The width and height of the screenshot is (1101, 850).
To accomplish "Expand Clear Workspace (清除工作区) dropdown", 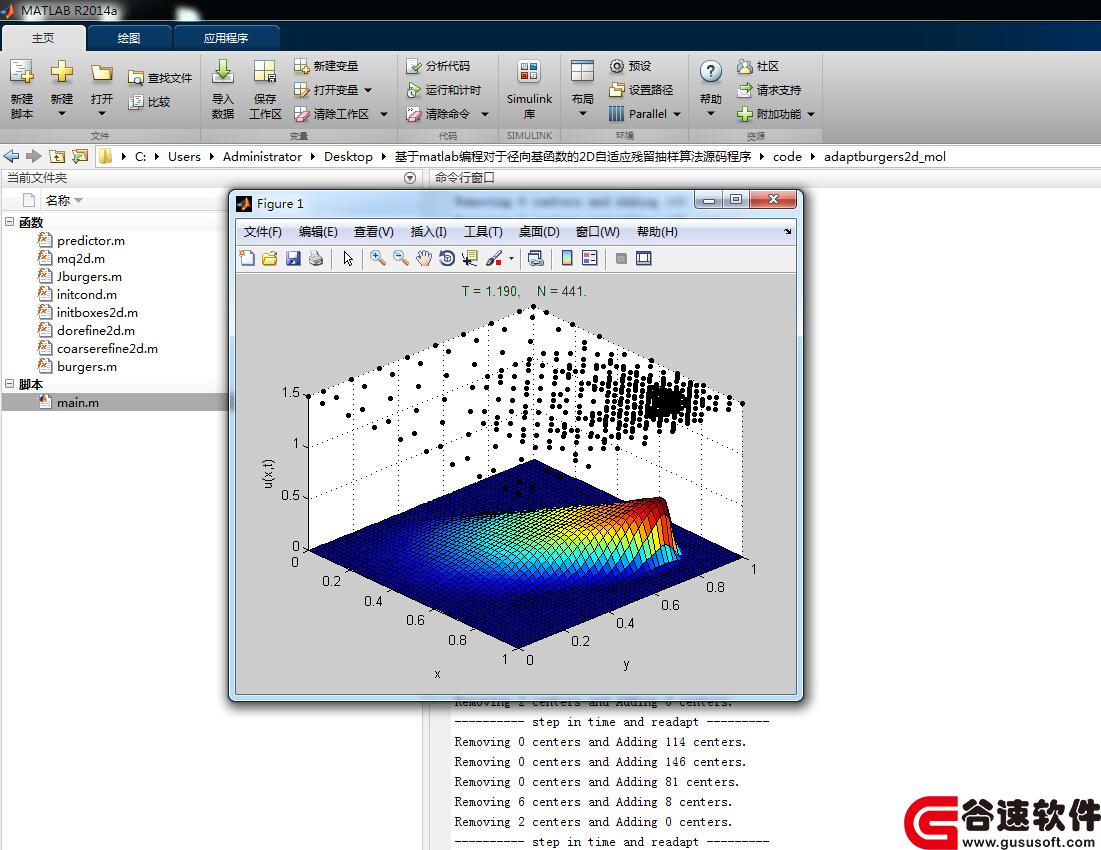I will [x=384, y=114].
